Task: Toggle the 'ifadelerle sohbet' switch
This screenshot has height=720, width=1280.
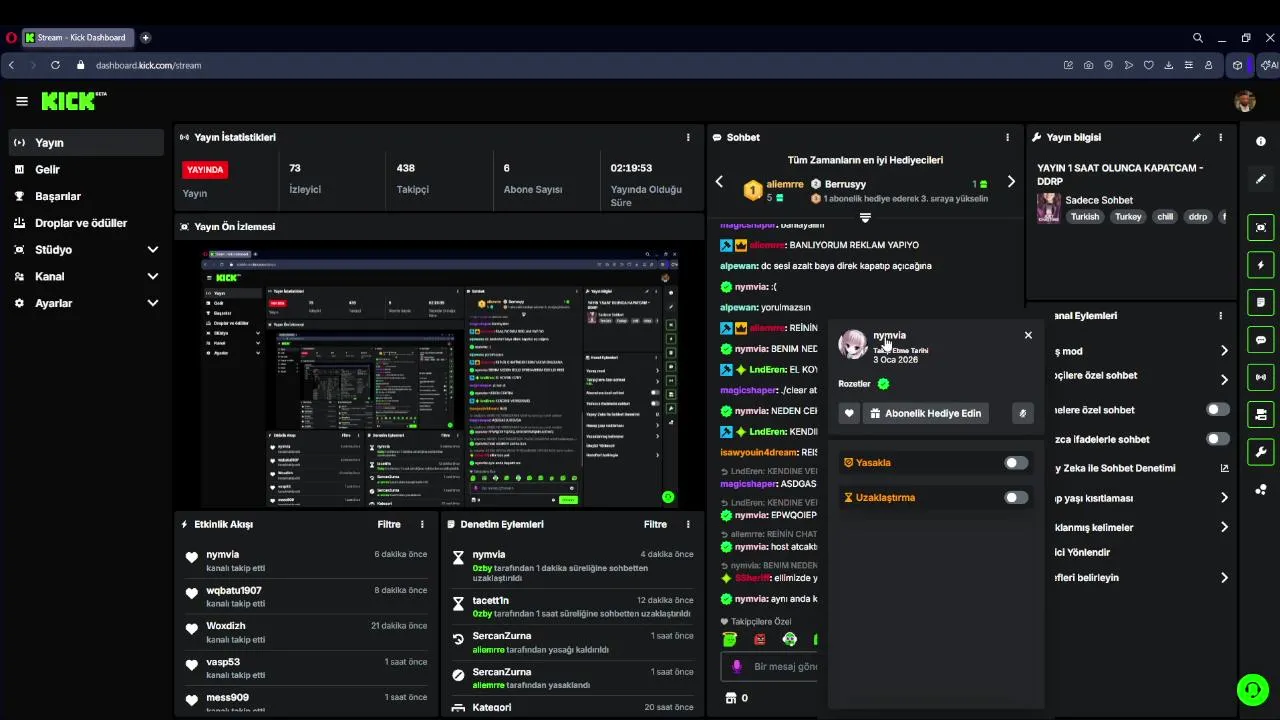Action: (x=1218, y=439)
